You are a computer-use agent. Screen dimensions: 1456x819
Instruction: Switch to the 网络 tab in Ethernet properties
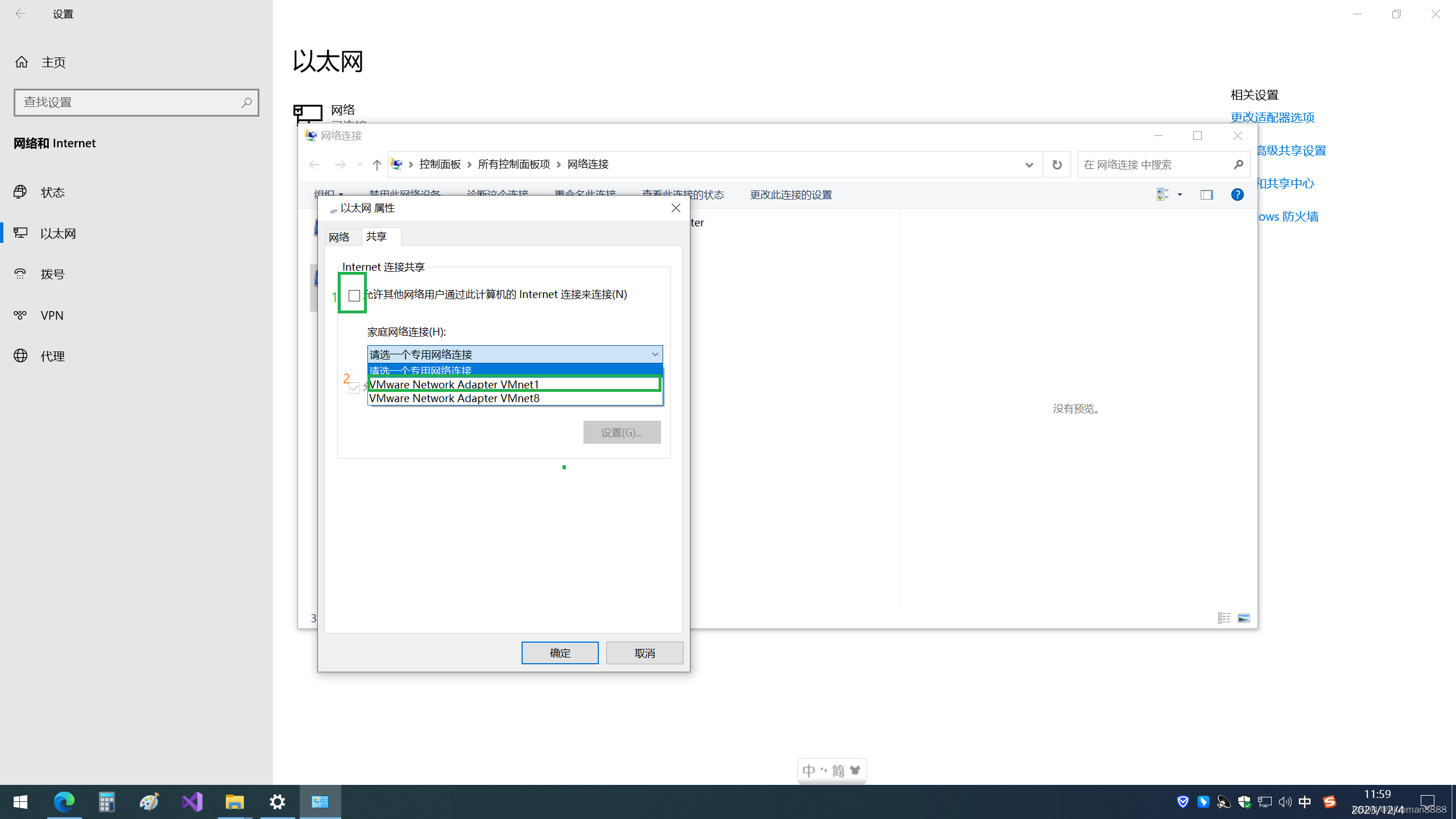pyautogui.click(x=339, y=237)
